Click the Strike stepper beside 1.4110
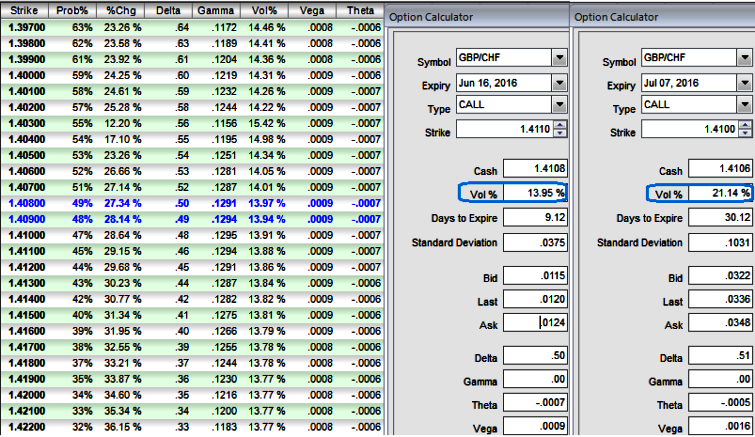The image size is (755, 437). (x=559, y=129)
